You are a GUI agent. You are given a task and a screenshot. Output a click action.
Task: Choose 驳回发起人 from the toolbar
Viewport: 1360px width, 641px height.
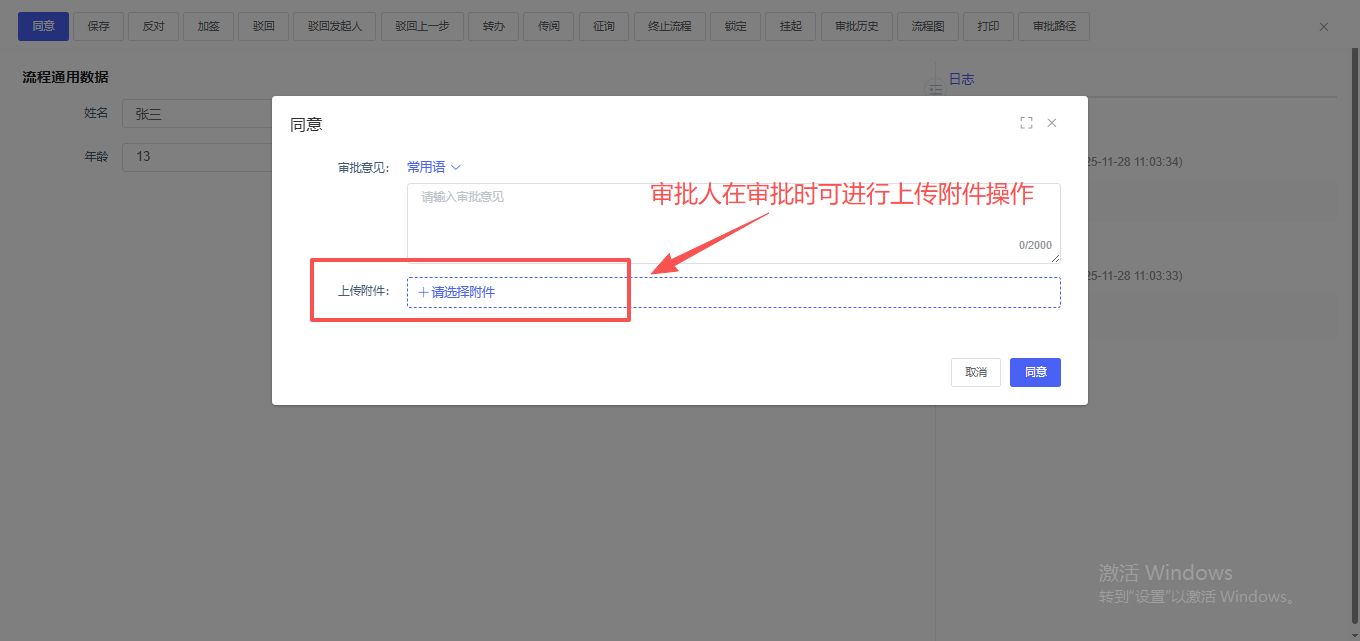coord(335,27)
